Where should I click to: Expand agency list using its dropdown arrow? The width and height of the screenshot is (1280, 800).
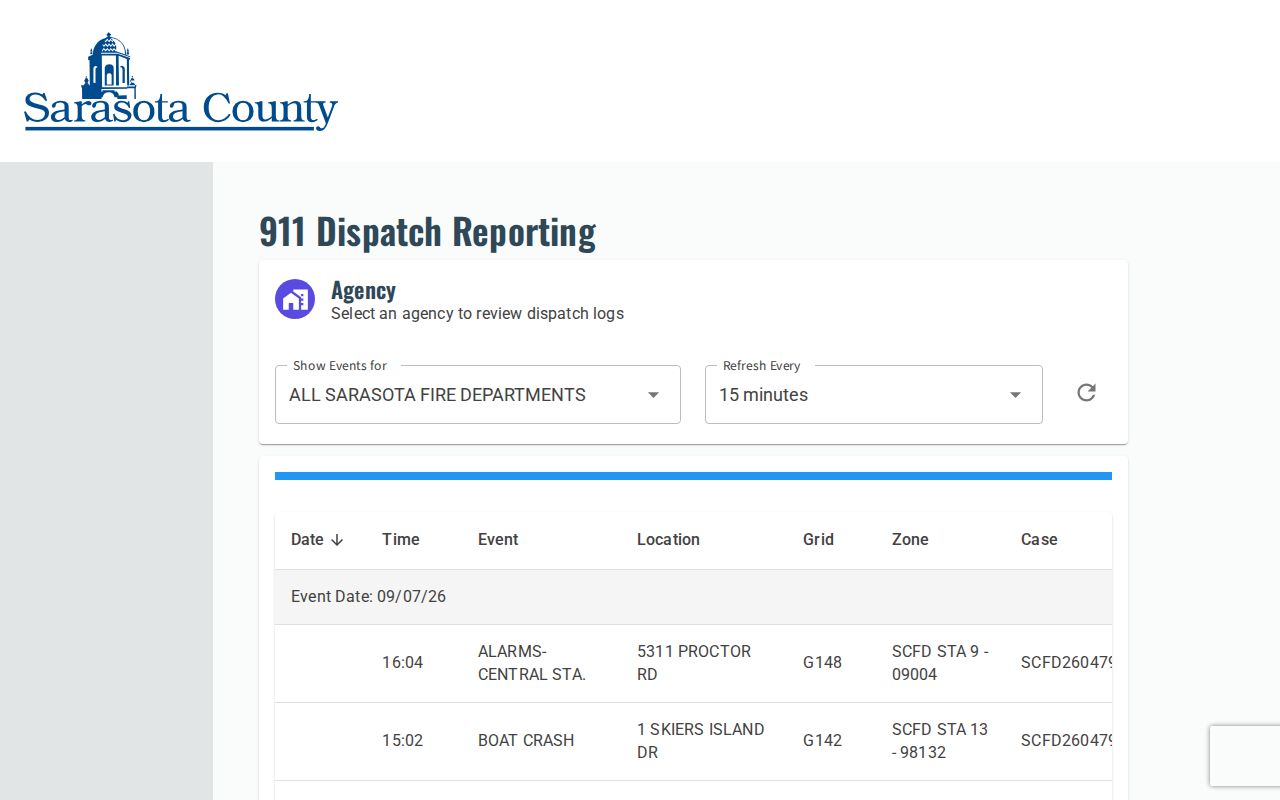[653, 395]
